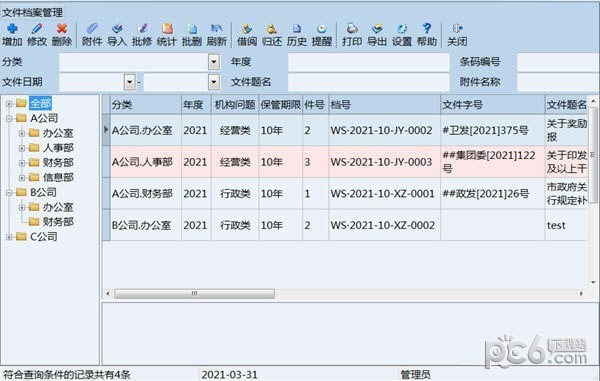The height and width of the screenshot is (381, 600).
Task: Sort by the 年度 column header
Action: [196, 104]
